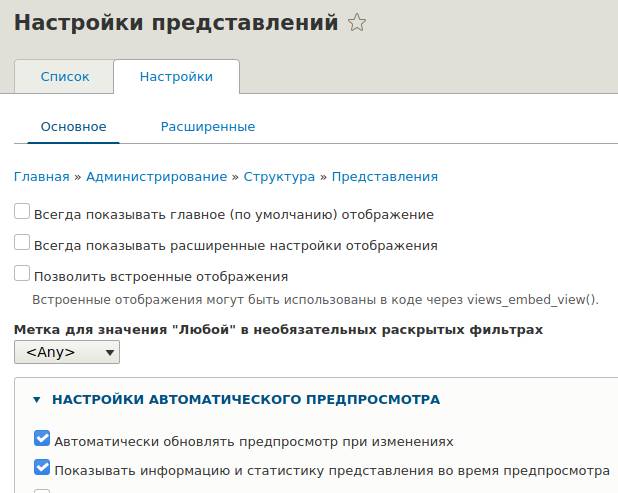The height and width of the screenshot is (493, 618).
Task: Click the star bookmark icon beside the title
Action: [x=357, y=22]
